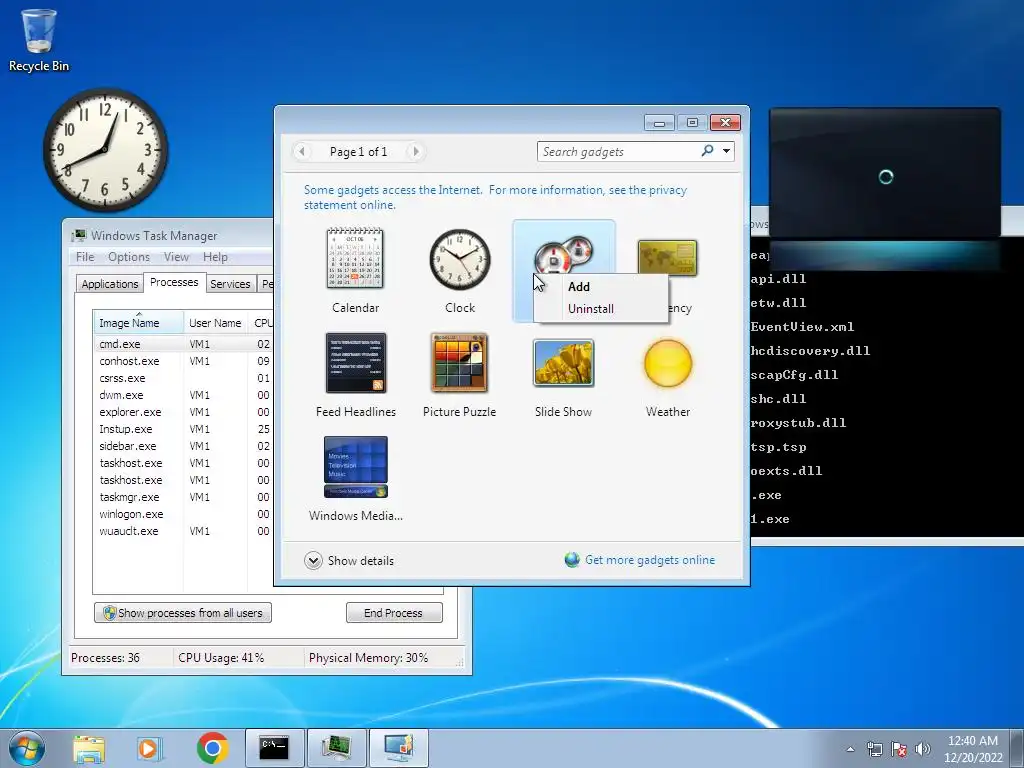Select the Currency gadget icon
Viewport: 1024px width, 768px height.
point(667,258)
